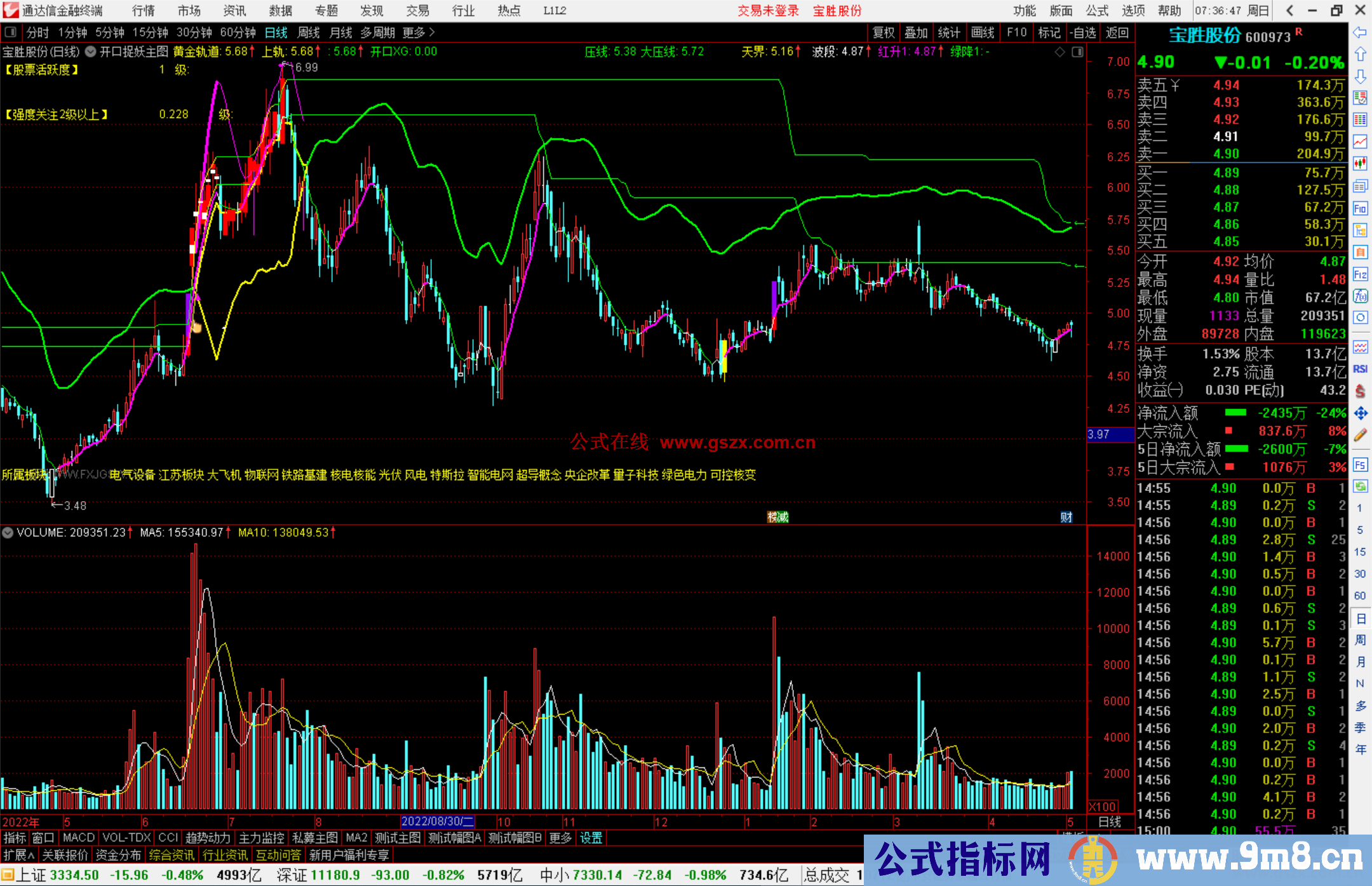Image resolution: width=1372 pixels, height=886 pixels.
Task: Open the dropdown before 开口捉妖主图
Action: (x=91, y=51)
